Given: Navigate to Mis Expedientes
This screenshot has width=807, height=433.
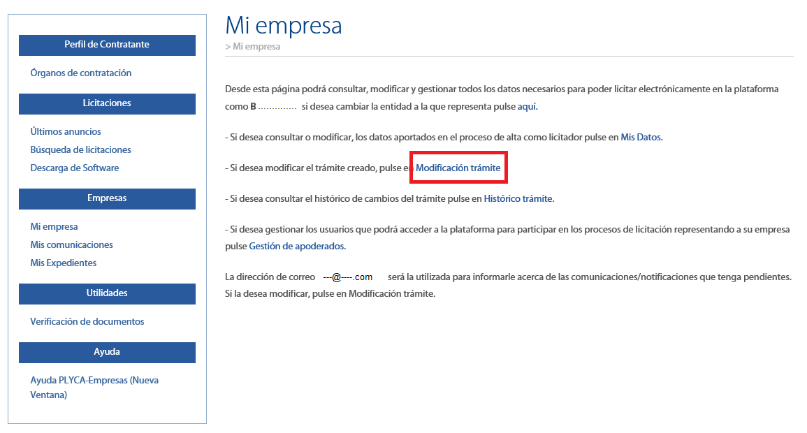Looking at the screenshot, I should pyautogui.click(x=64, y=263).
